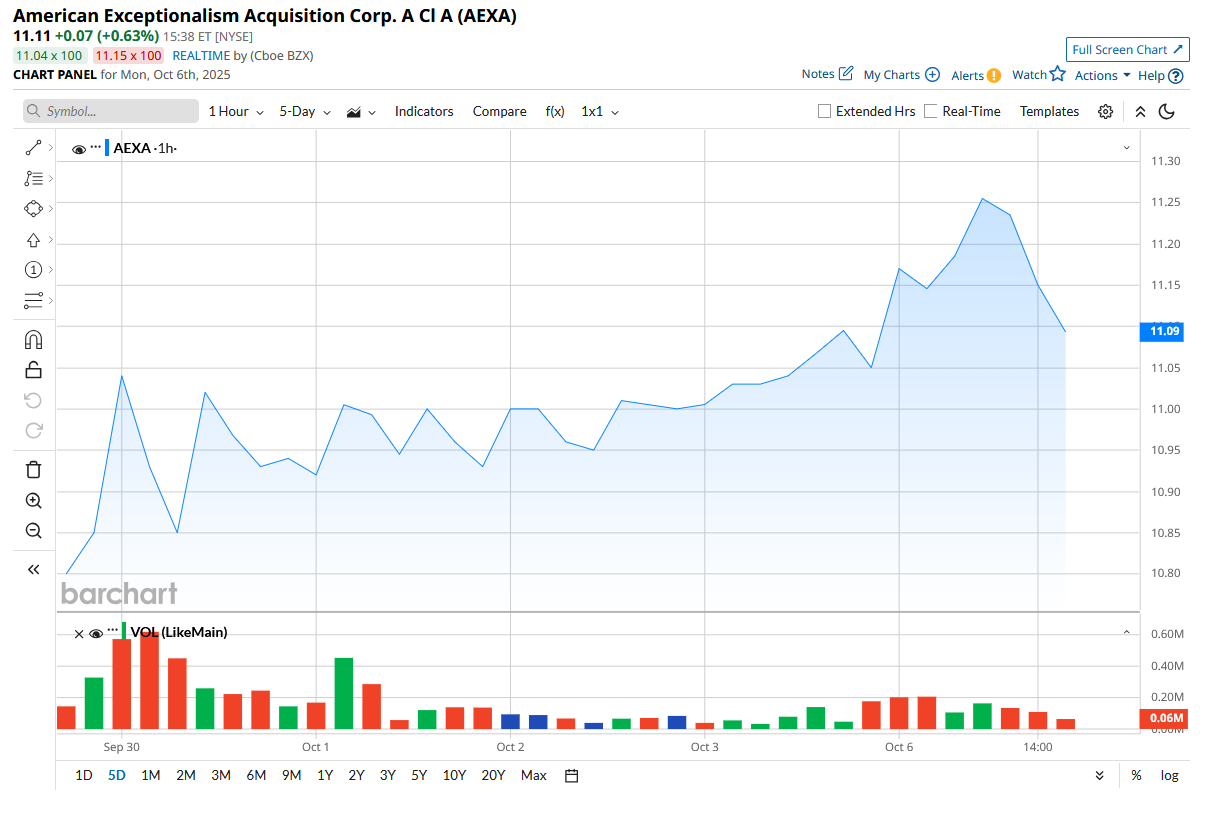The image size is (1208, 820).
Task: Select the shapes drawing tool
Action: coord(33,209)
